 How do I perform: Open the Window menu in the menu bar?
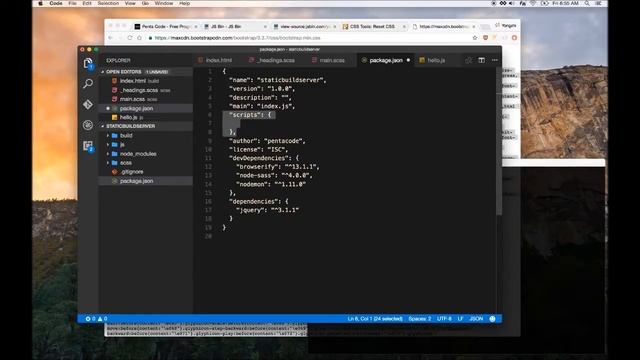[164, 3]
